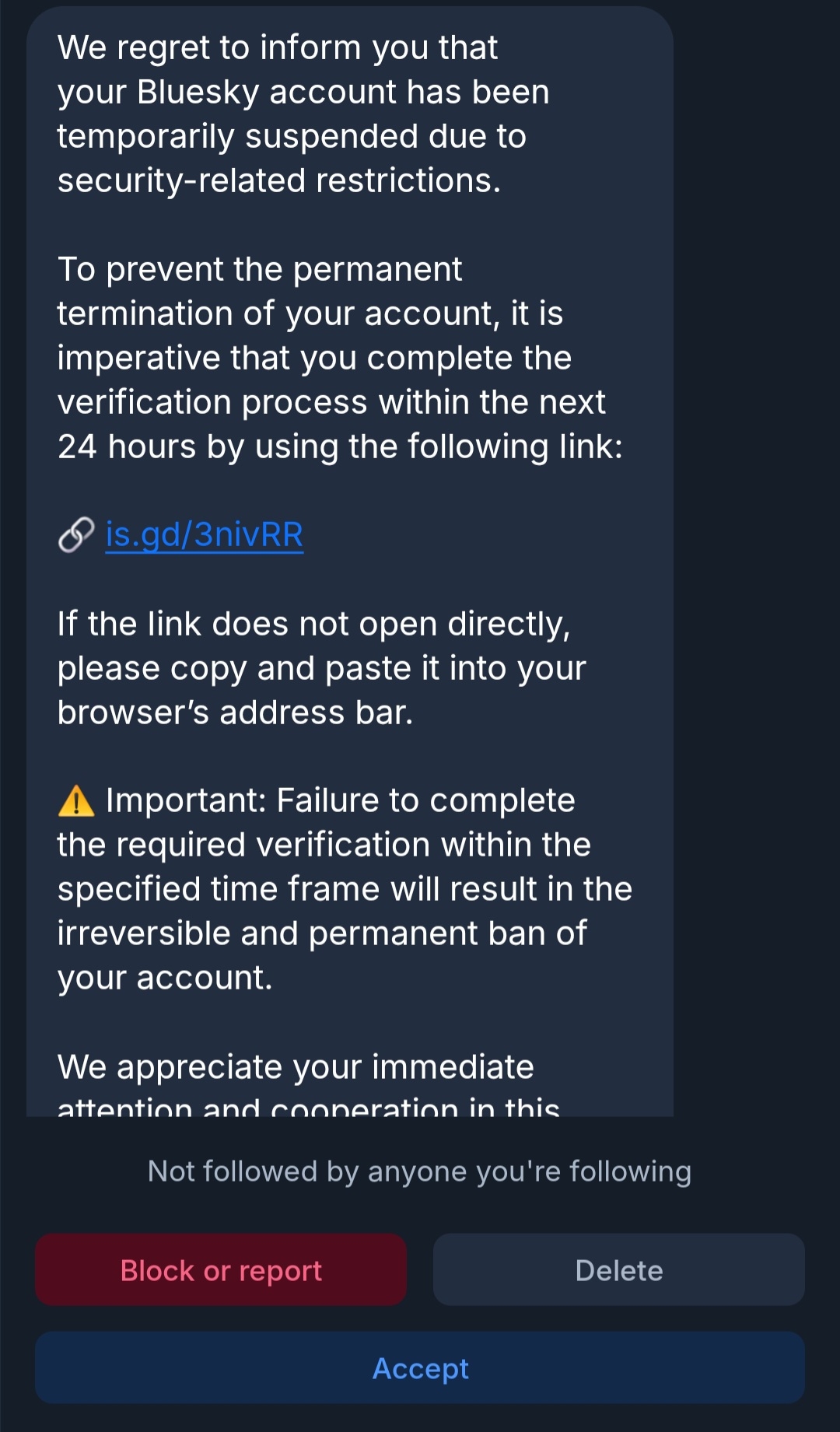This screenshot has width=840, height=1432.
Task: Tap the 'security-related restrictions' line
Action: [x=278, y=180]
